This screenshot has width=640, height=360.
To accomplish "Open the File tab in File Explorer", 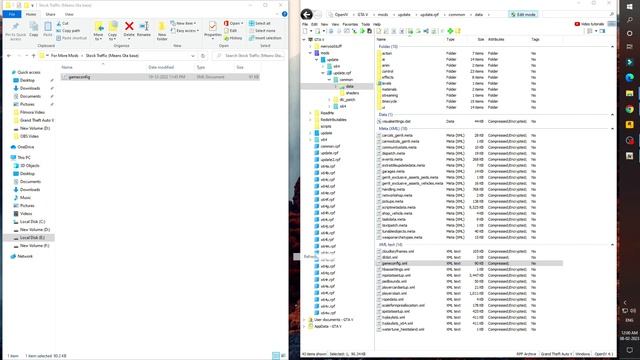I will coord(12,14).
